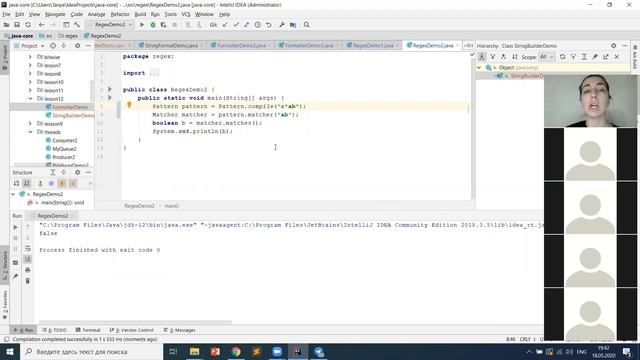Open Telegram from the Windows taskbar
The height and width of the screenshot is (360, 640).
coord(319,351)
